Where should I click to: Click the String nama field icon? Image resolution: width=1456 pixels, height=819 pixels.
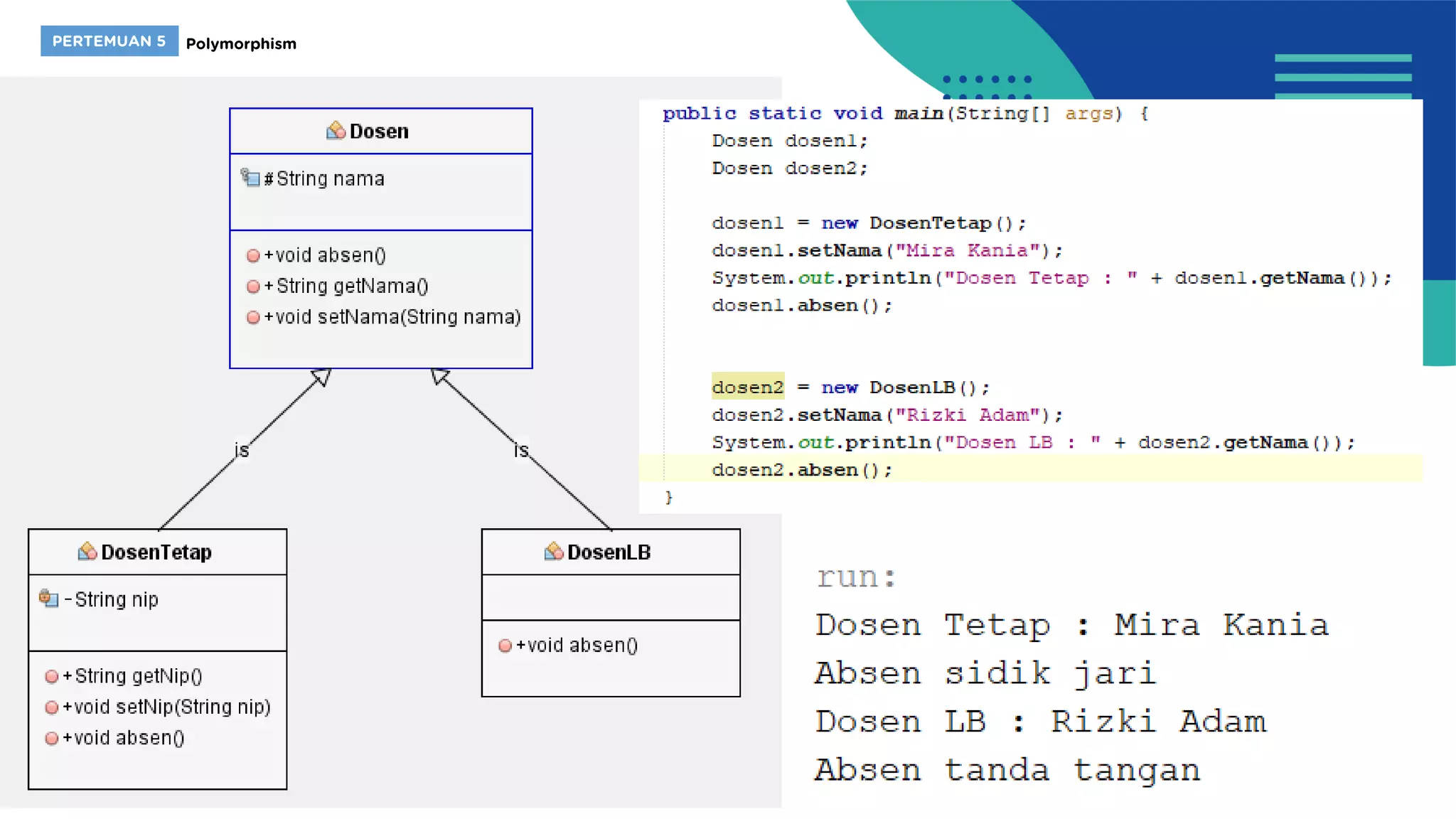point(250,178)
